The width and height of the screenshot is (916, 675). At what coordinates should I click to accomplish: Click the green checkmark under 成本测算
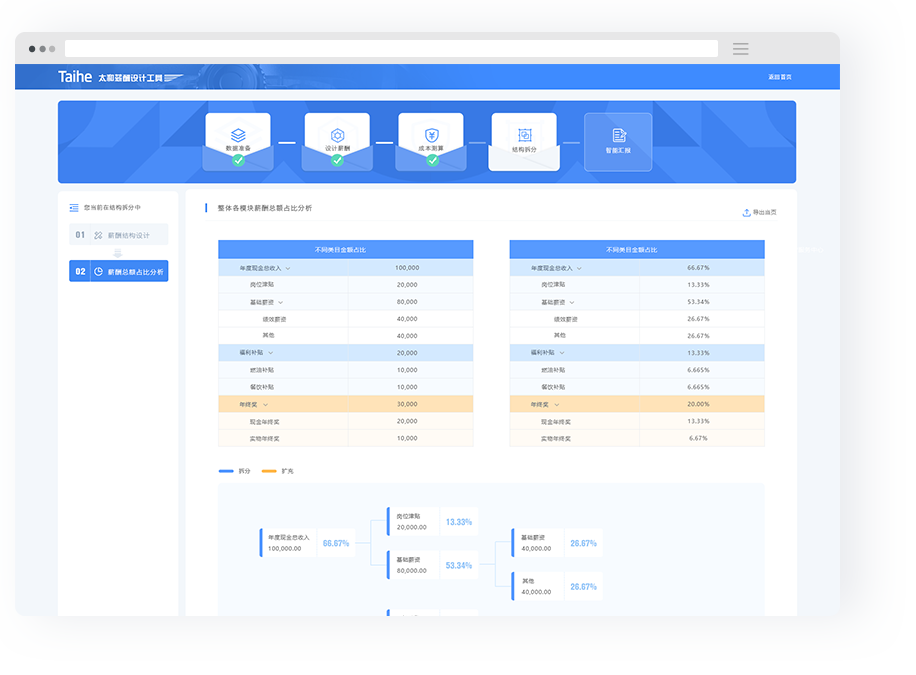[432, 160]
